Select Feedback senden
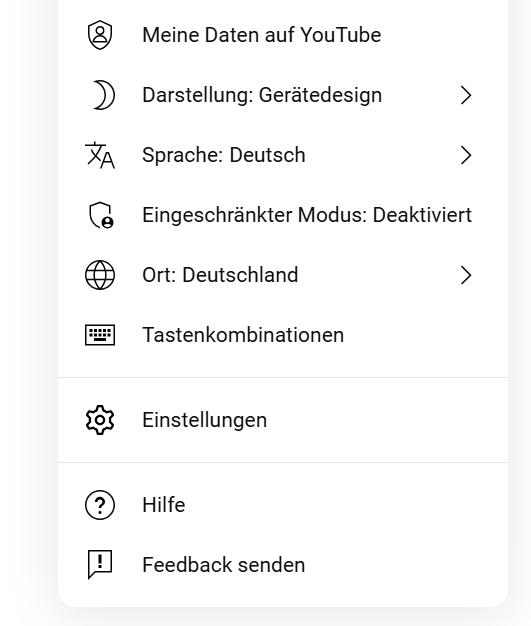This screenshot has width=531, height=626. coord(283,565)
